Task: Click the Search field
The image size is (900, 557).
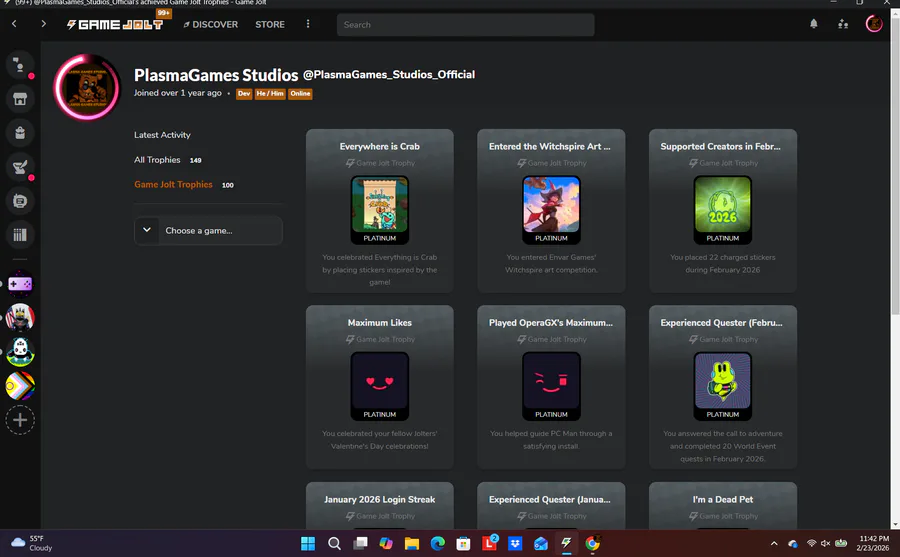Action: pyautogui.click(x=465, y=25)
